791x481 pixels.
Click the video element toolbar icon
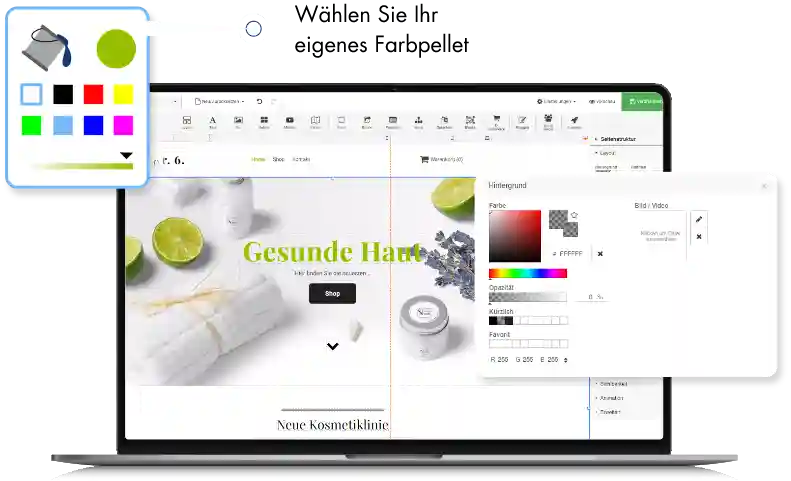pyautogui.click(x=290, y=122)
